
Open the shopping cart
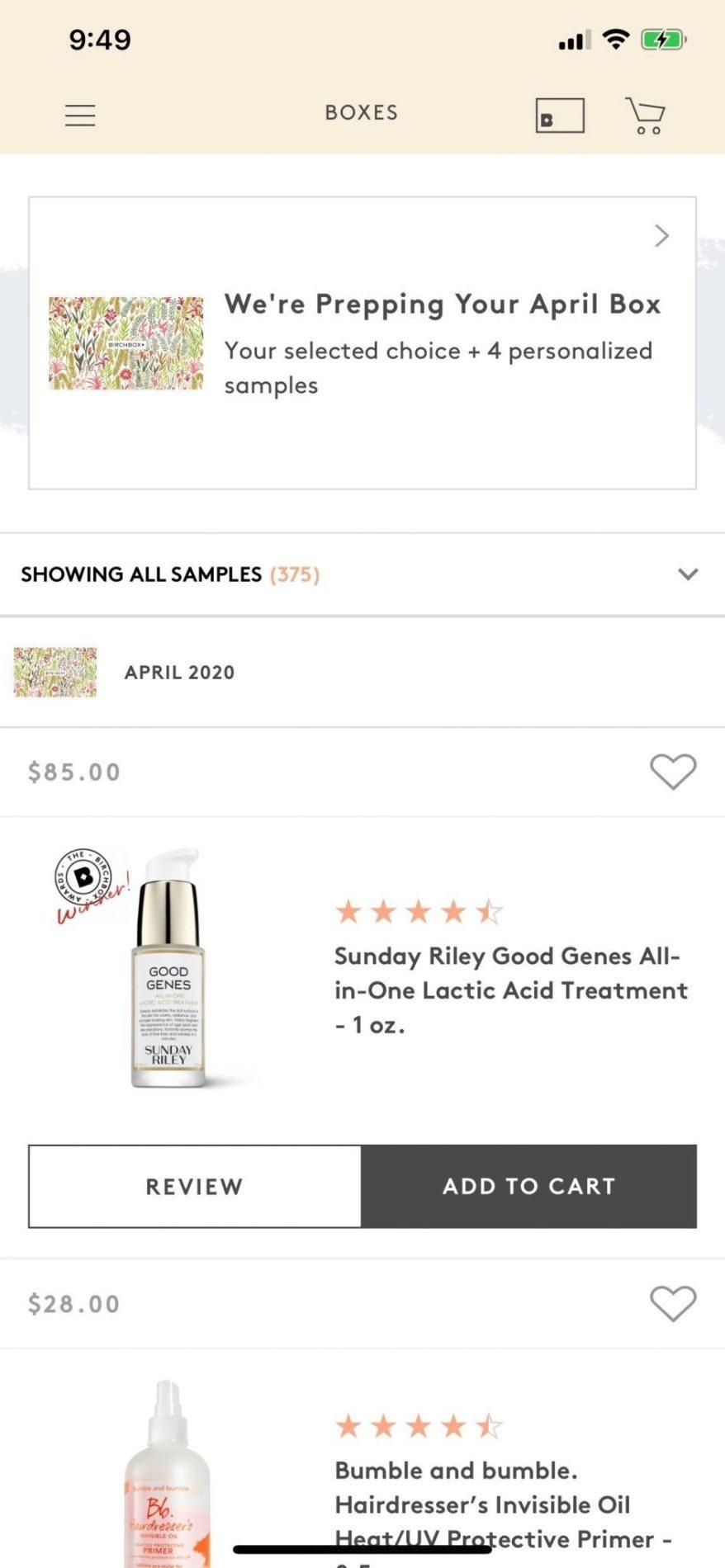point(646,116)
